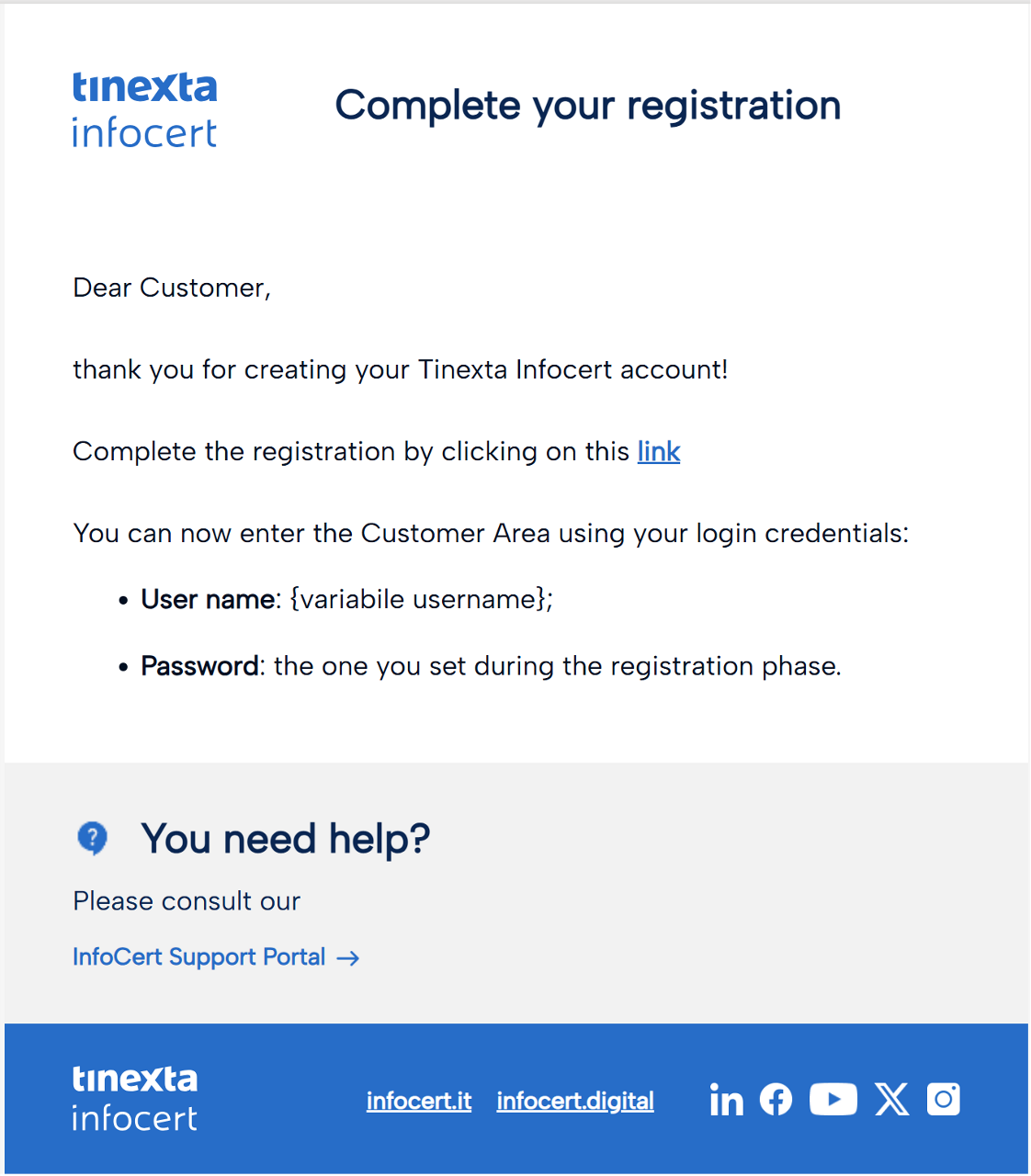Click the blue question mark help icon
The width and height of the screenshot is (1031, 1176).
point(92,838)
